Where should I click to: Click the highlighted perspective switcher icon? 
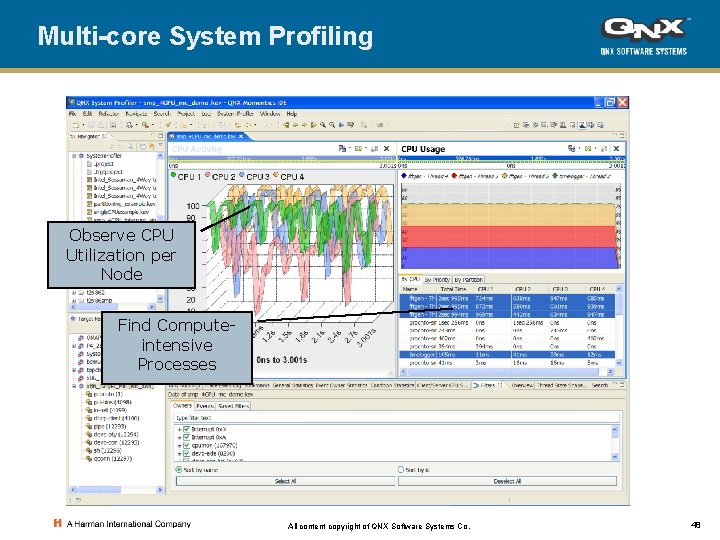coord(582,124)
